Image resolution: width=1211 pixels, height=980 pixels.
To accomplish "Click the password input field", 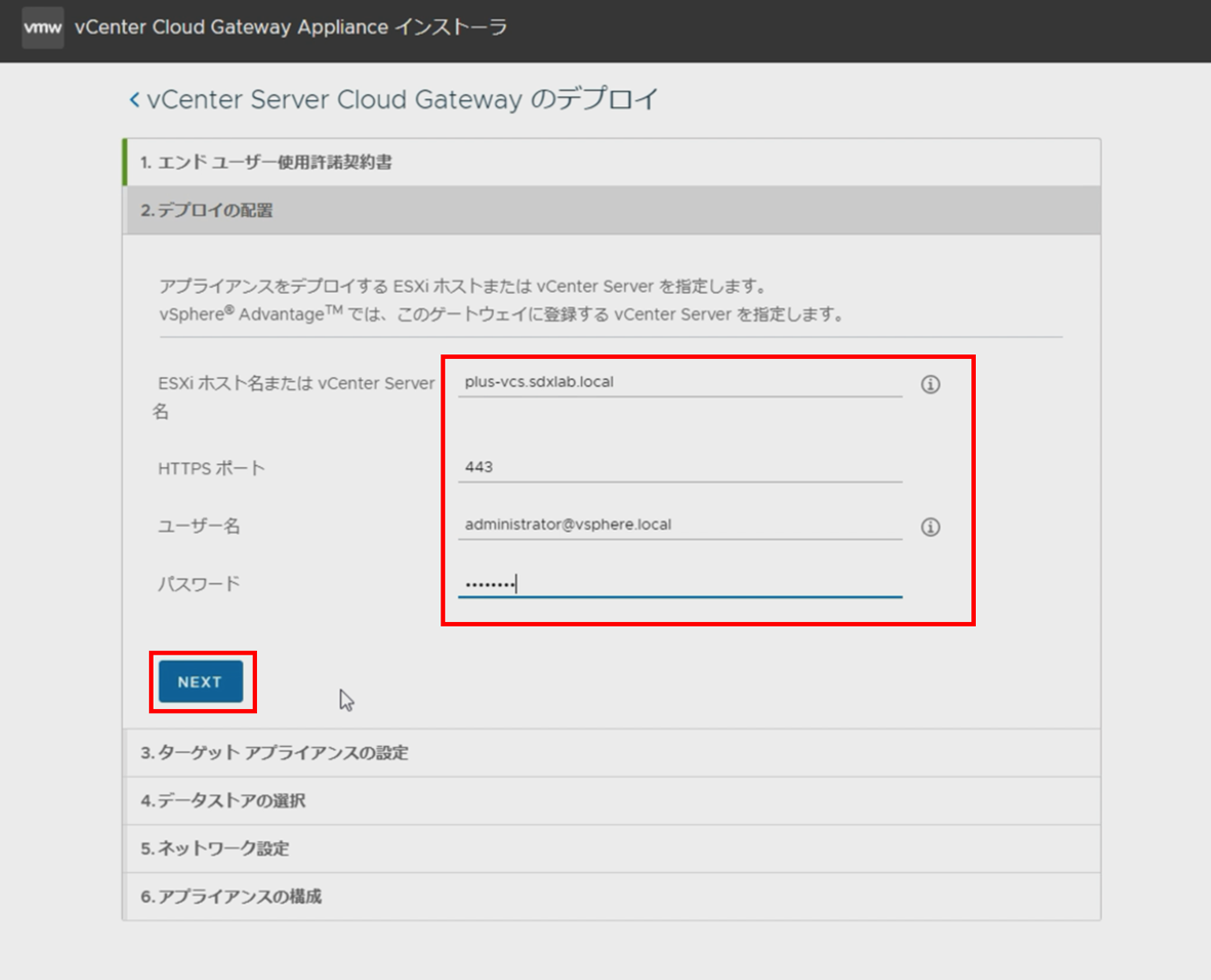I will coord(680,583).
